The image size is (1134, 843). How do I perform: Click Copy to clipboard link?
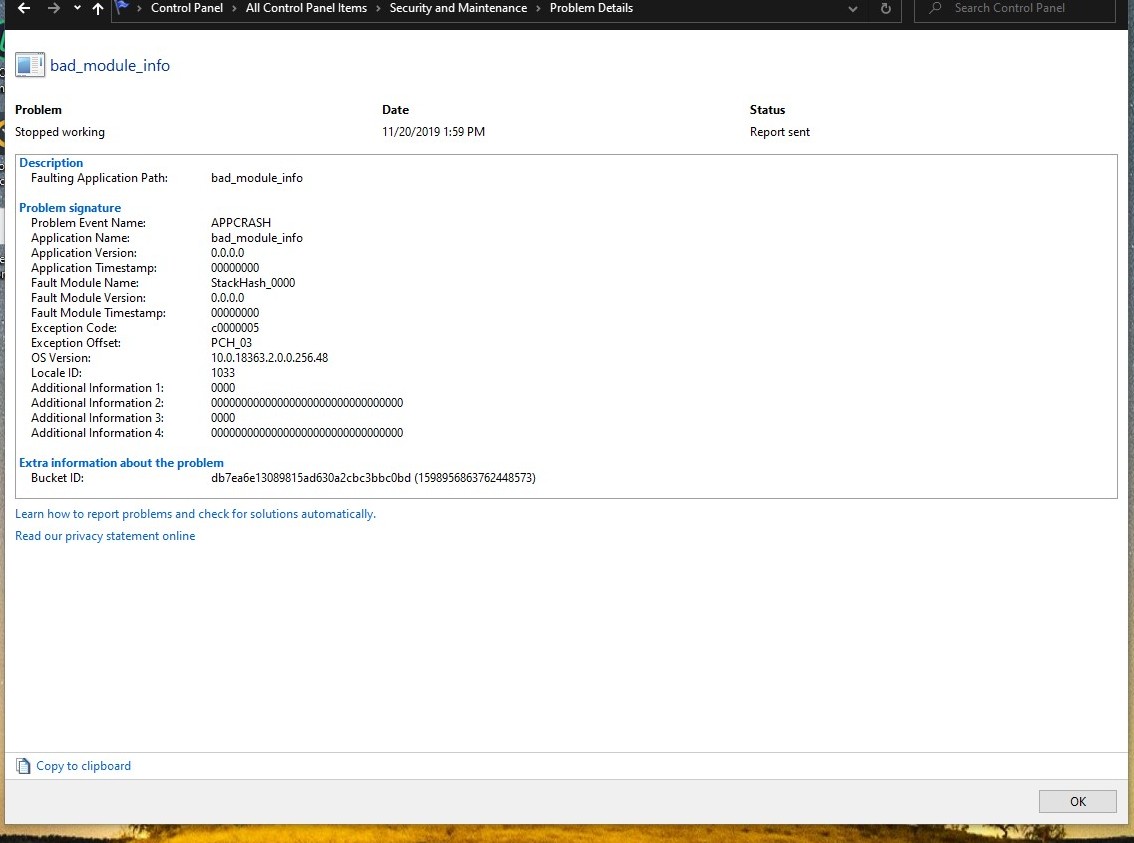[x=83, y=766]
